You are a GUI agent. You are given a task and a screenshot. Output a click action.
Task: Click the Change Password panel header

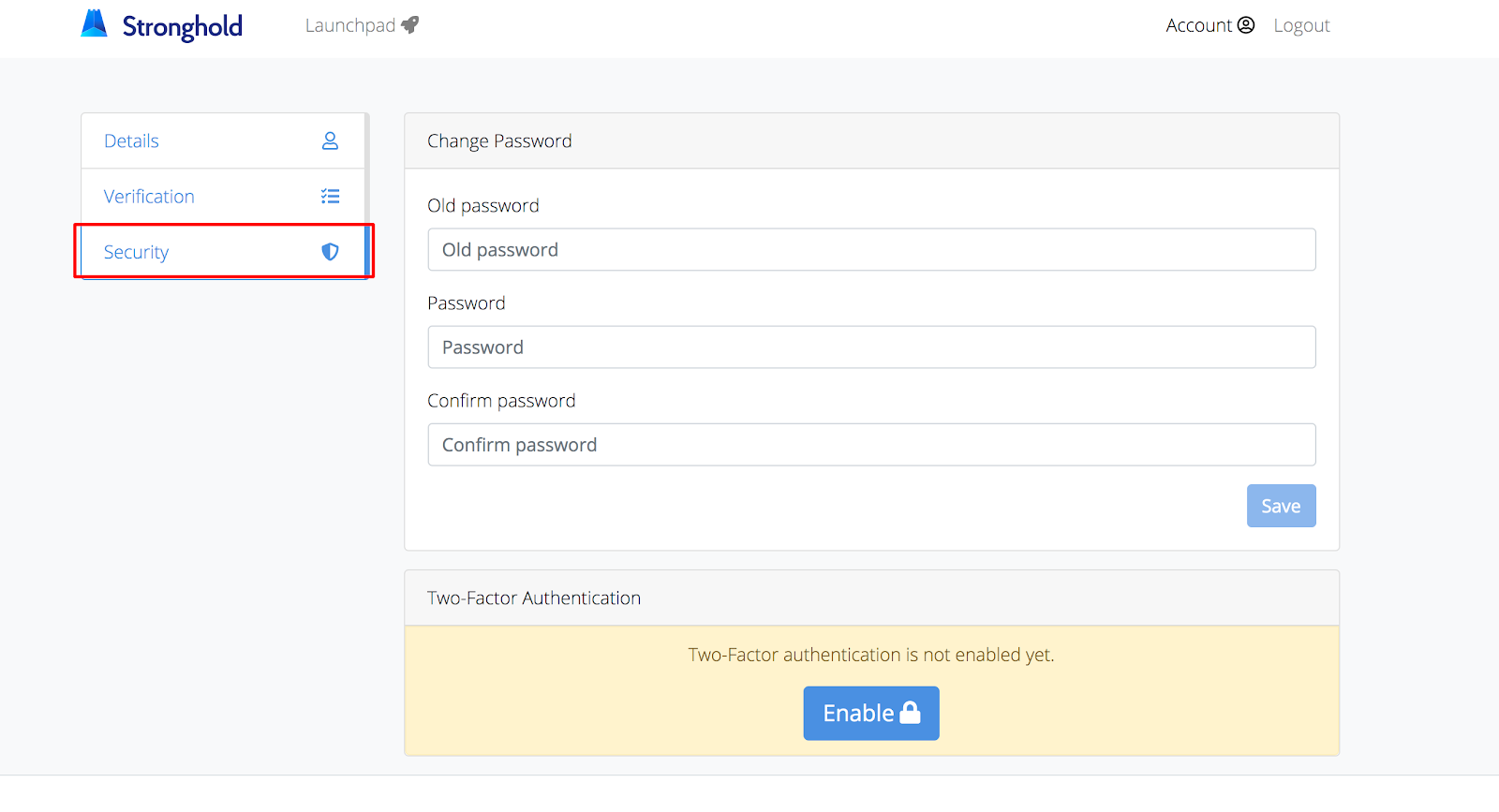pos(871,141)
